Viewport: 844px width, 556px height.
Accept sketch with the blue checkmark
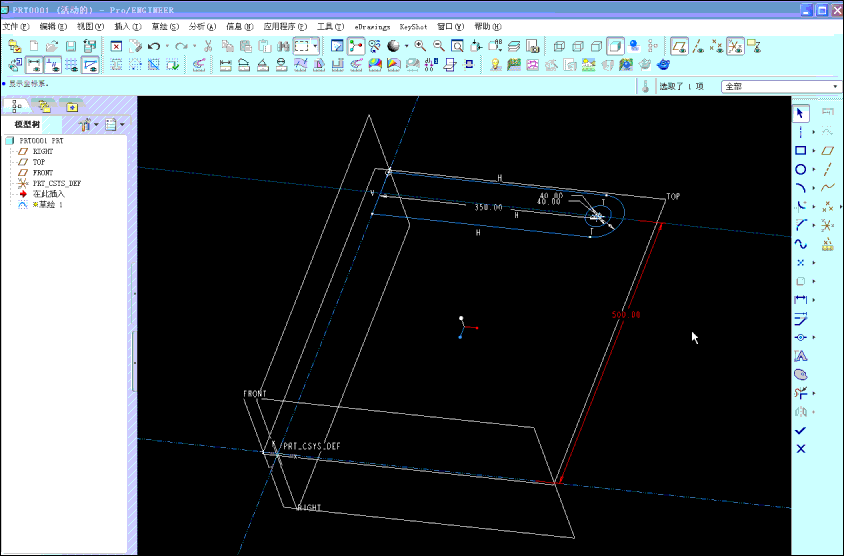800,430
